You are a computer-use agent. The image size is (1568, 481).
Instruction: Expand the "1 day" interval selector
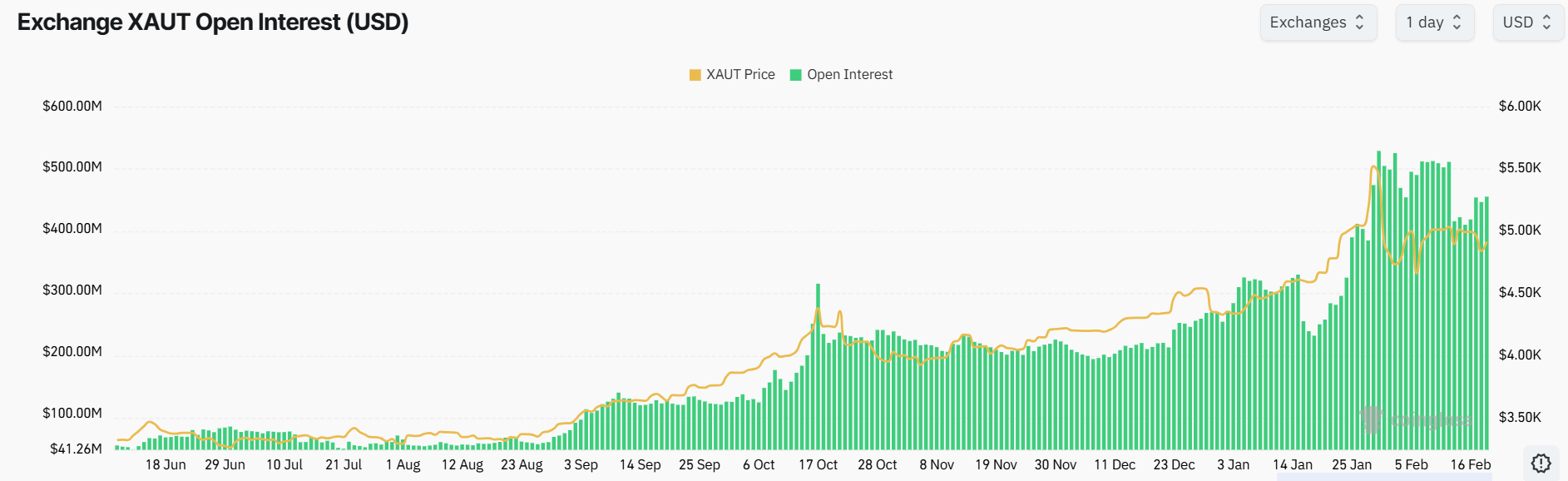coord(1434,22)
